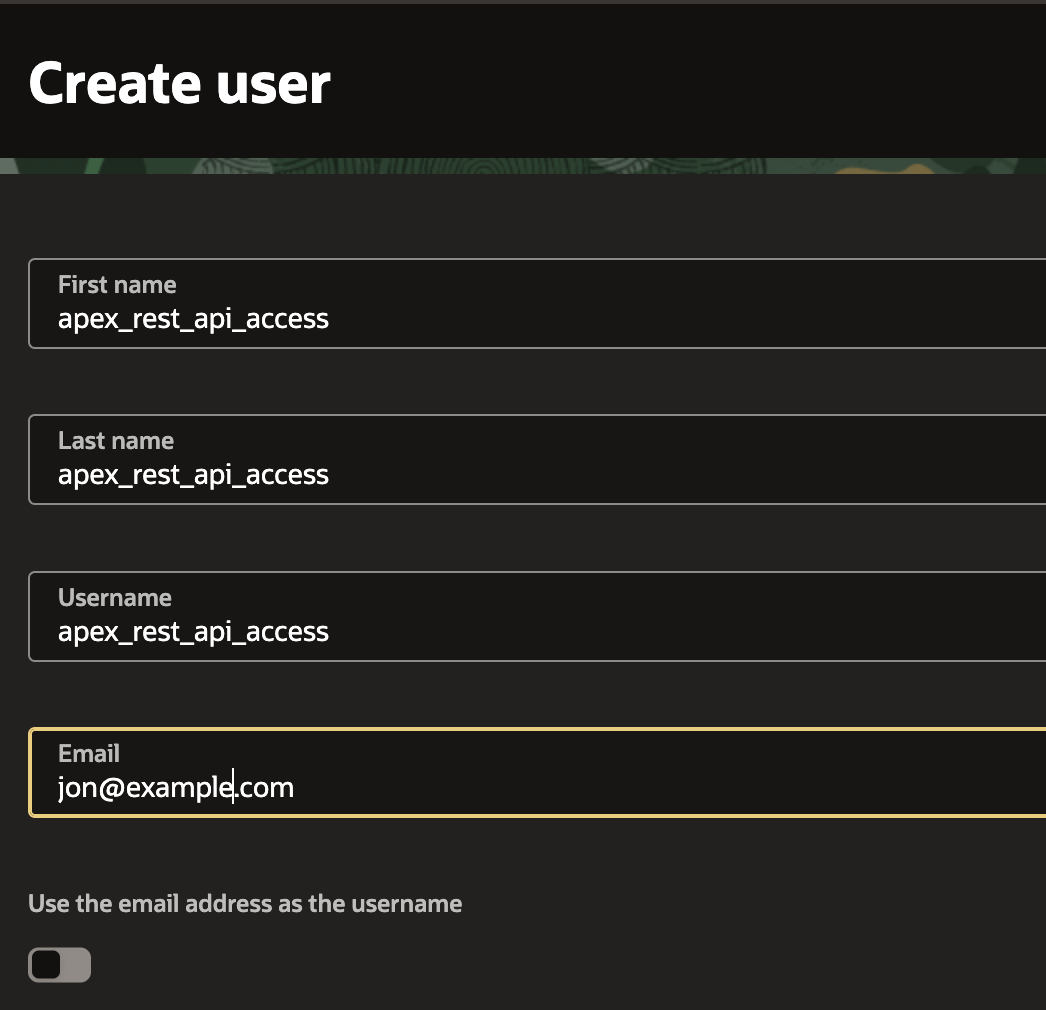This screenshot has height=1010, width=1046.
Task: Select the Username label
Action: click(x=114, y=597)
